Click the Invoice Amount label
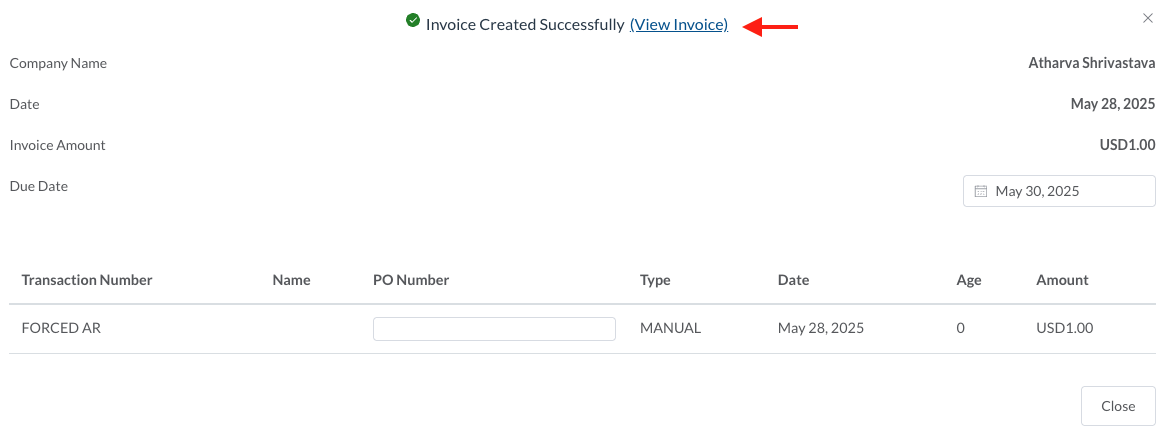 57,145
